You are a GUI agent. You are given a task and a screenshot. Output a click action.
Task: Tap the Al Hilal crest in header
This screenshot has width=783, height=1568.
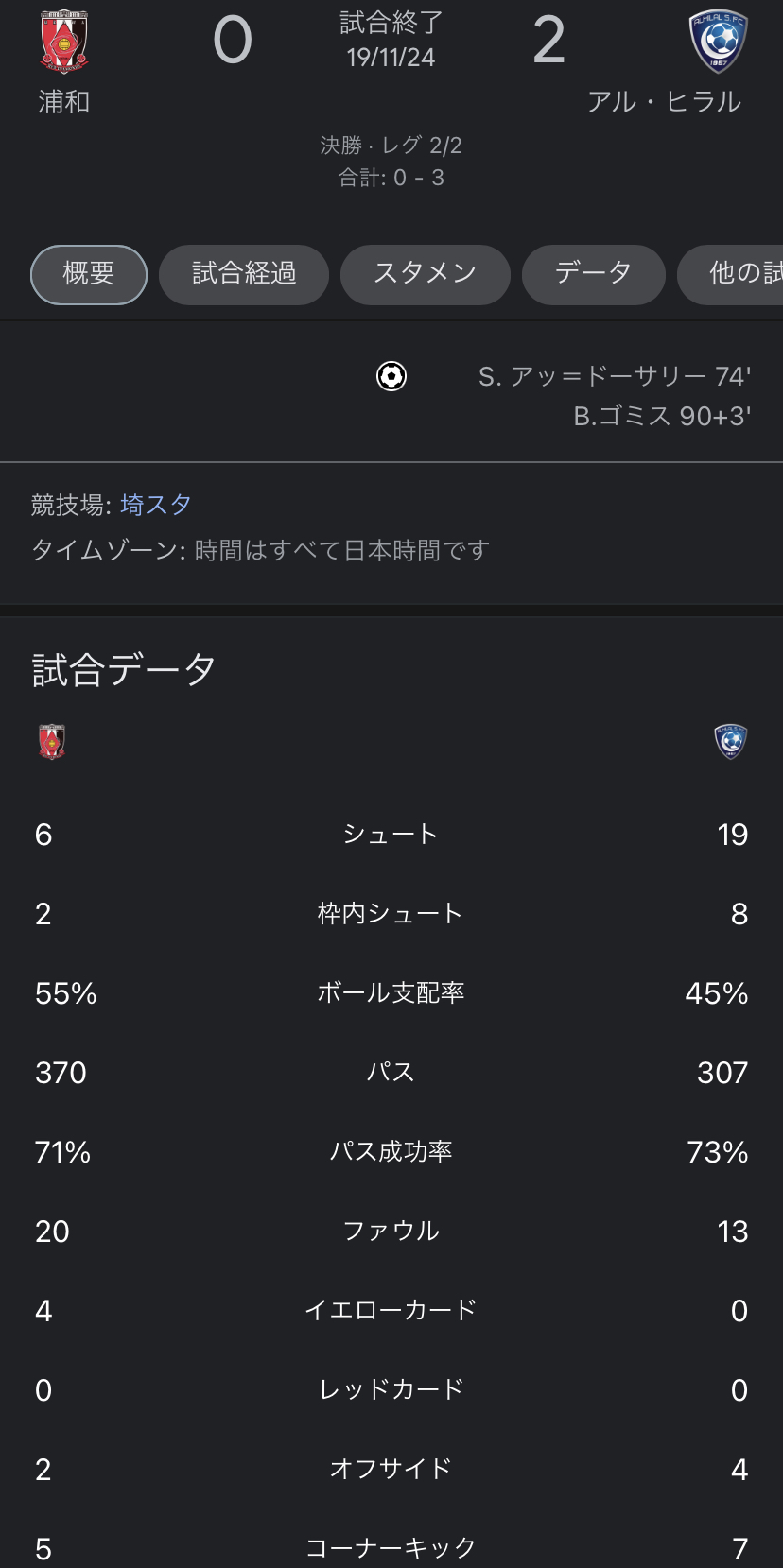pyautogui.click(x=718, y=41)
